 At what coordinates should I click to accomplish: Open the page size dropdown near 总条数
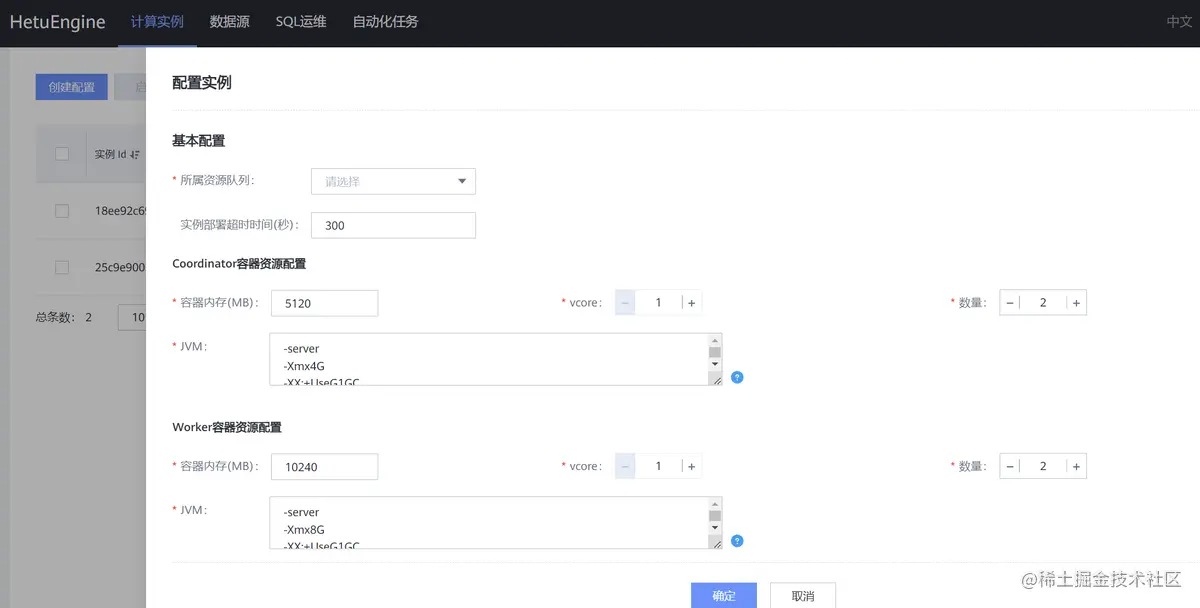(x=132, y=317)
